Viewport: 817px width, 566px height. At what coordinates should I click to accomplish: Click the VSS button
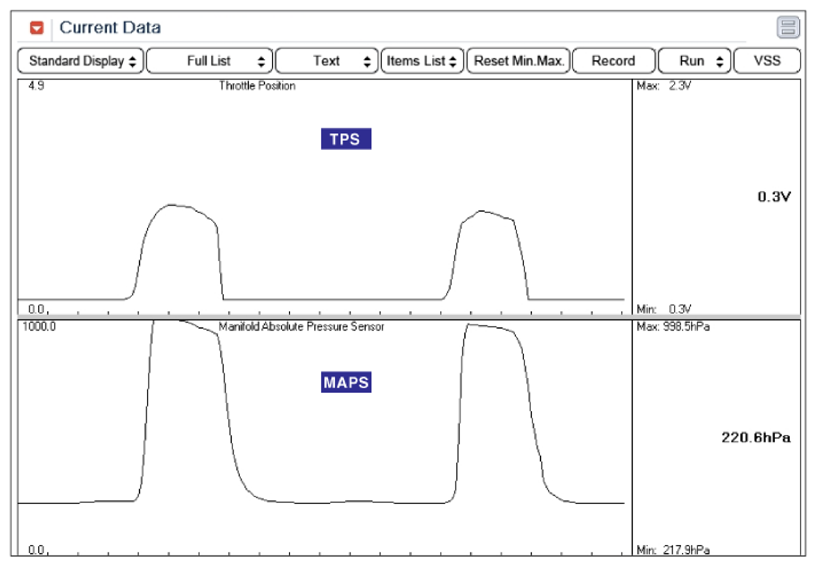tap(767, 61)
